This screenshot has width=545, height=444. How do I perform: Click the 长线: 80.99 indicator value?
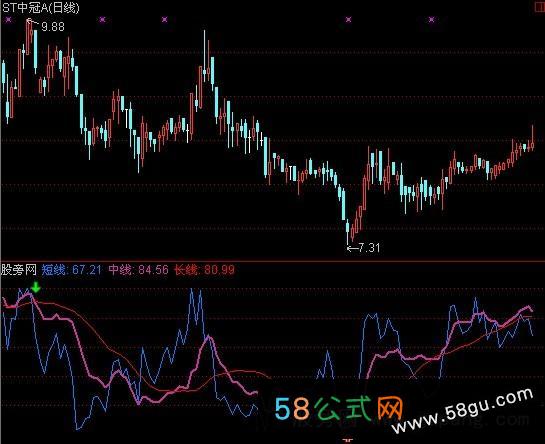(x=204, y=269)
